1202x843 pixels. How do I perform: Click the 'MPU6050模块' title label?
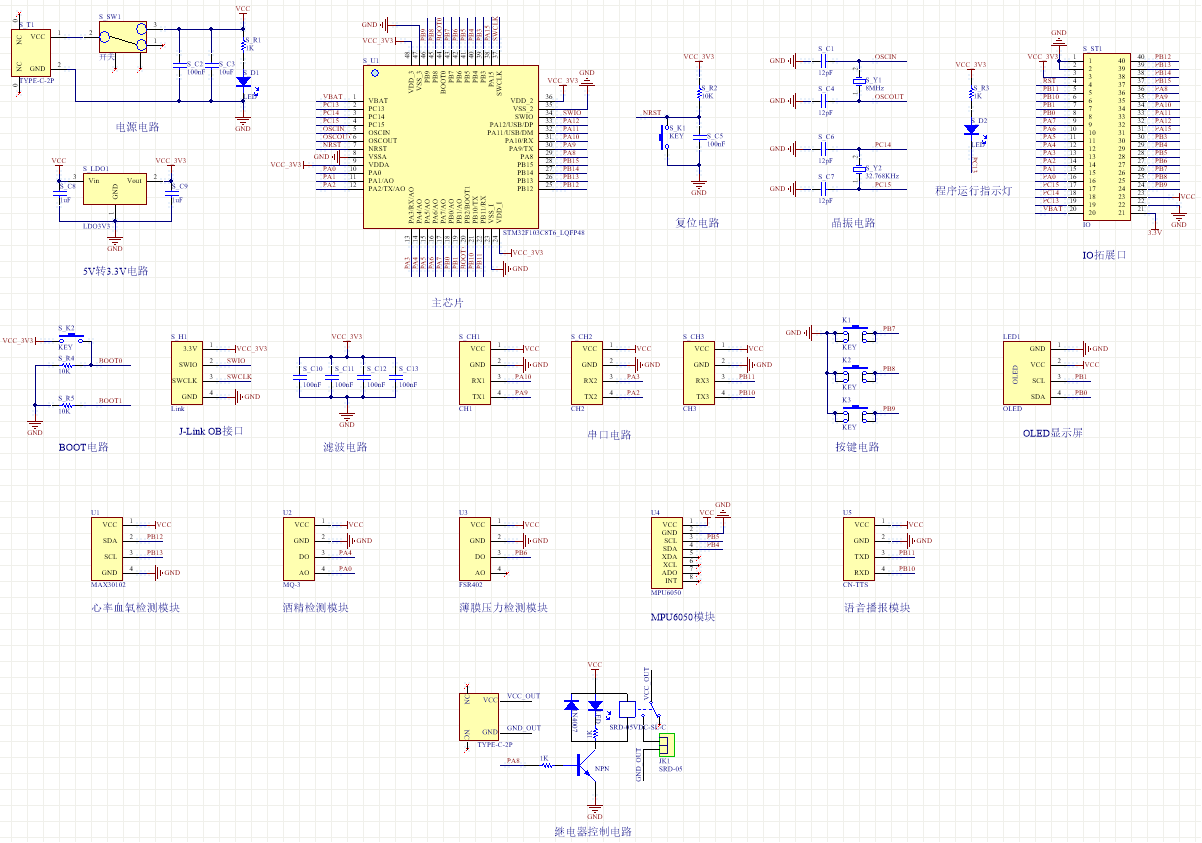point(683,616)
